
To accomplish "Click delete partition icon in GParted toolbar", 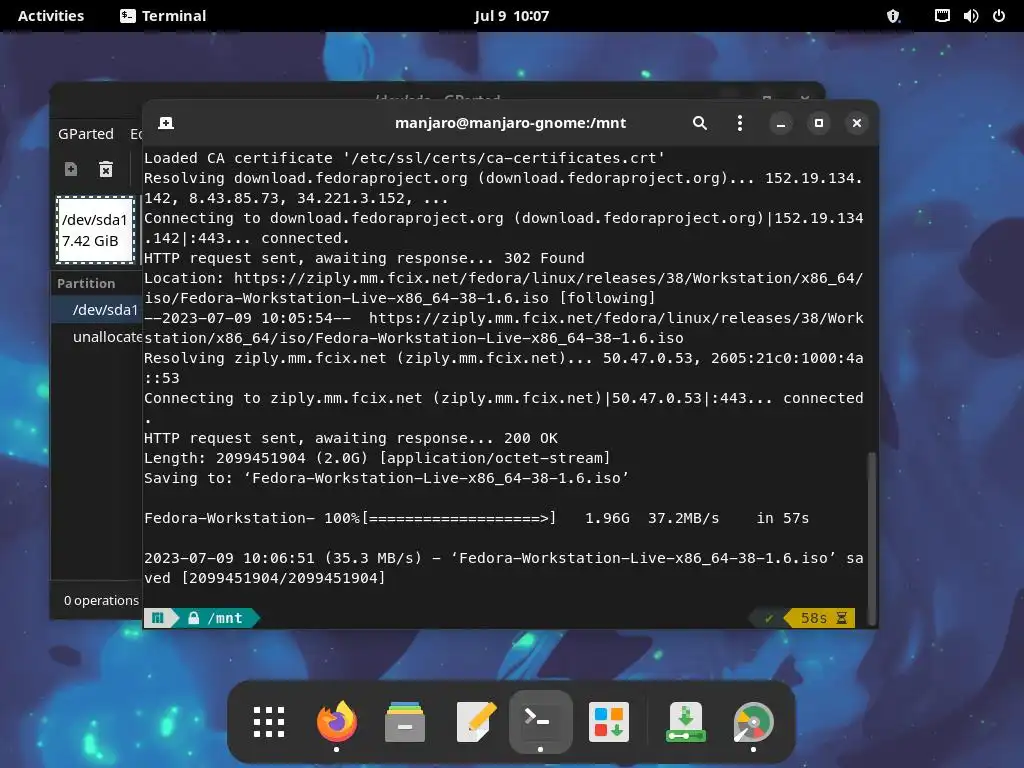I will click(x=106, y=169).
